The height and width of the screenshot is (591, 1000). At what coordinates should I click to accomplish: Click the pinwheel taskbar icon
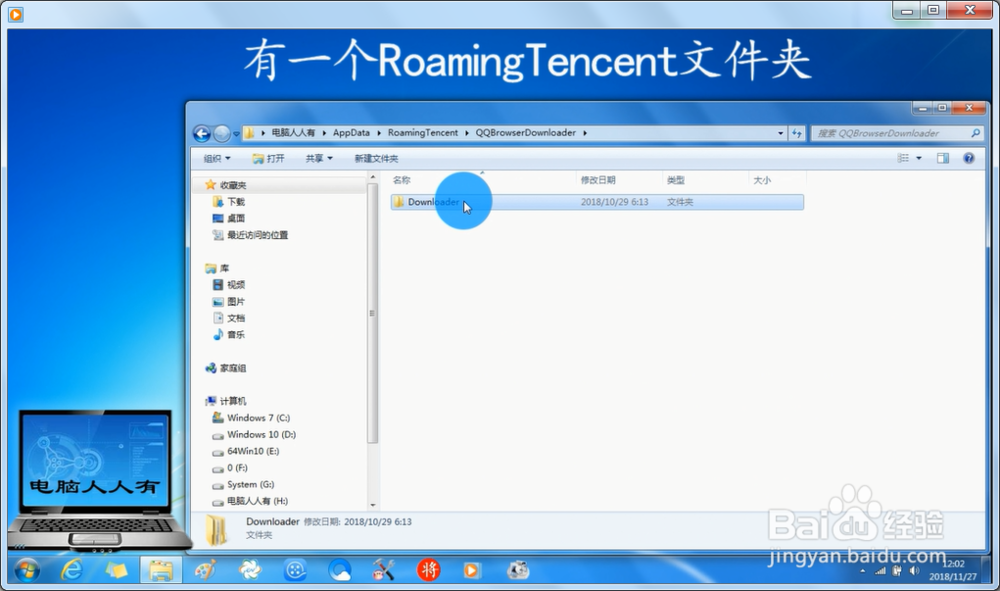click(250, 569)
